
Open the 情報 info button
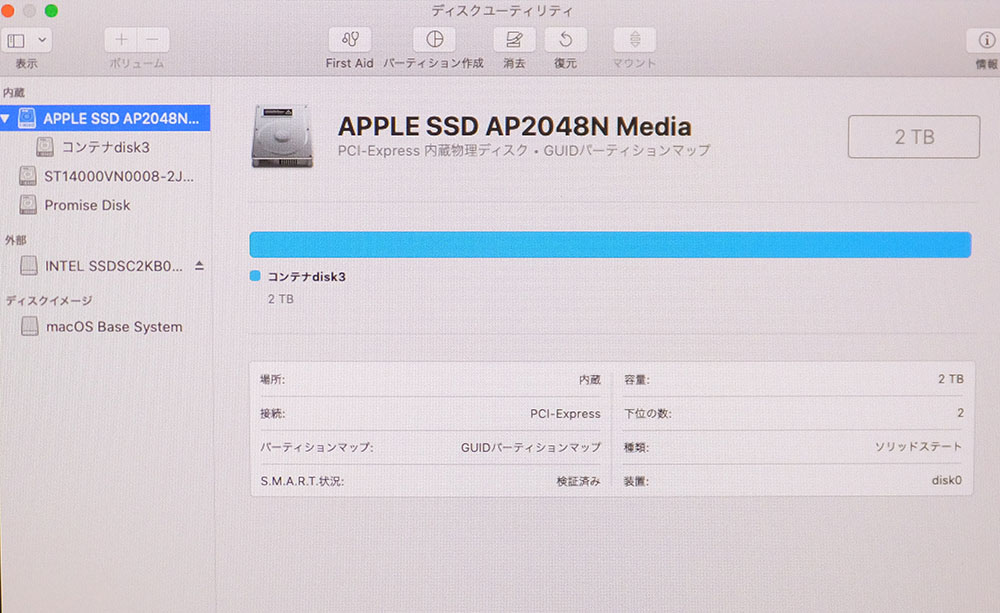985,40
